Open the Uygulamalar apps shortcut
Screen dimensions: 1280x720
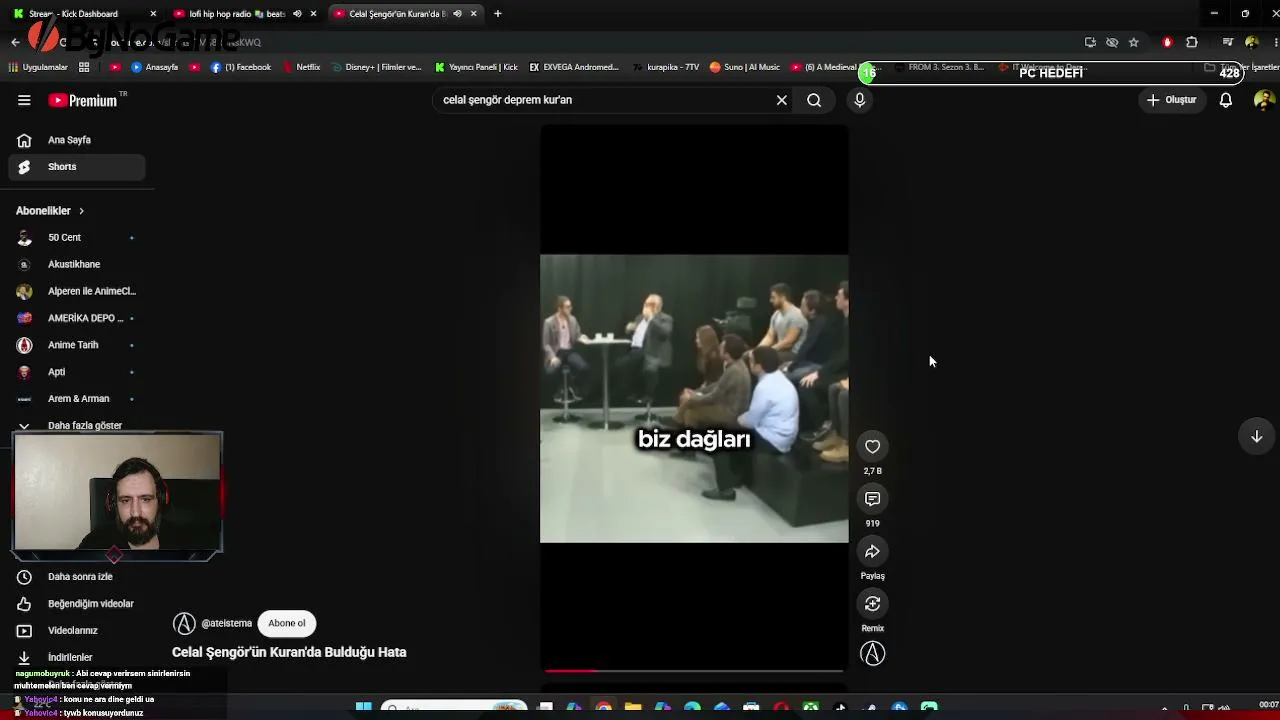point(38,67)
